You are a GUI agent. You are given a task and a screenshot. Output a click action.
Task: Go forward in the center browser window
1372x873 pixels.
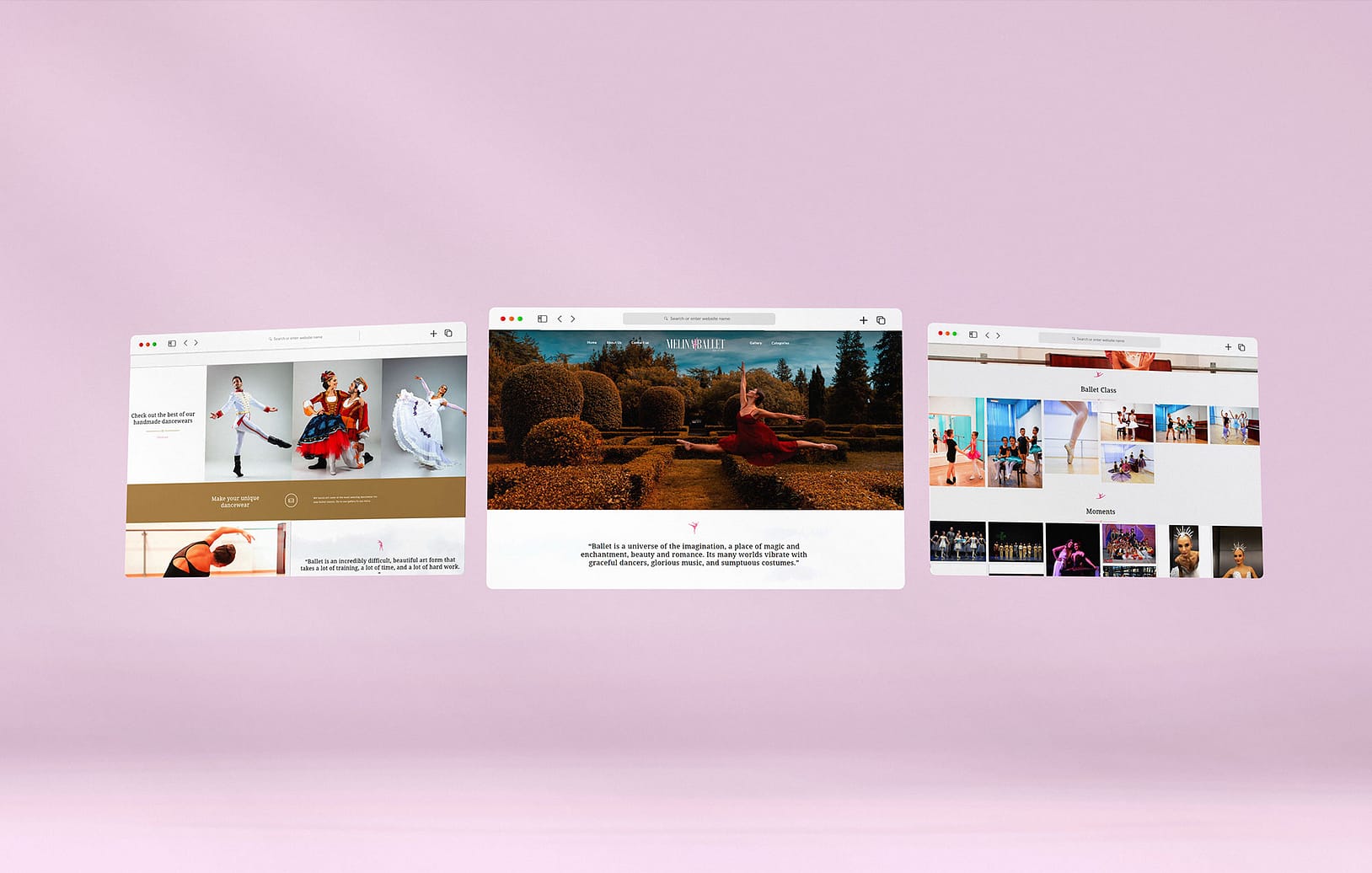(573, 319)
